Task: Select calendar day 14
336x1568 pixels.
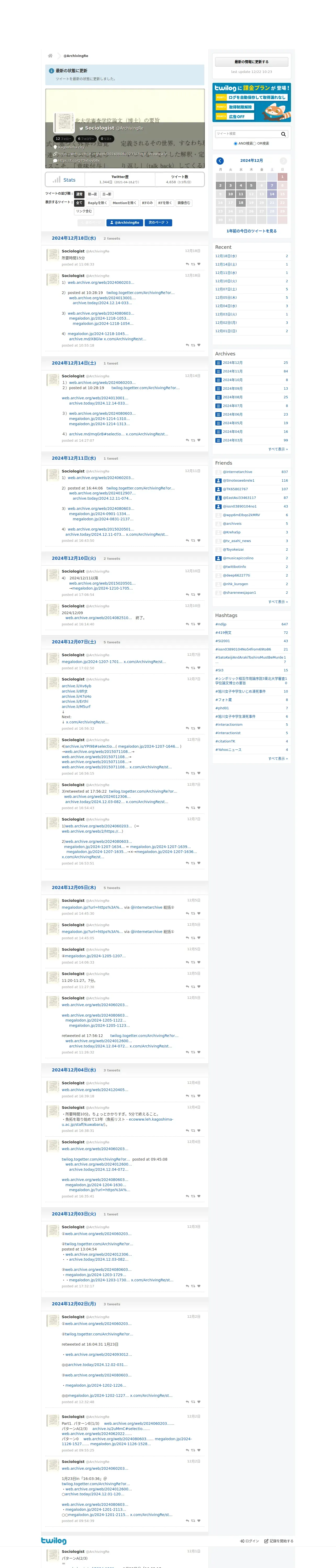Action: pyautogui.click(x=272, y=194)
